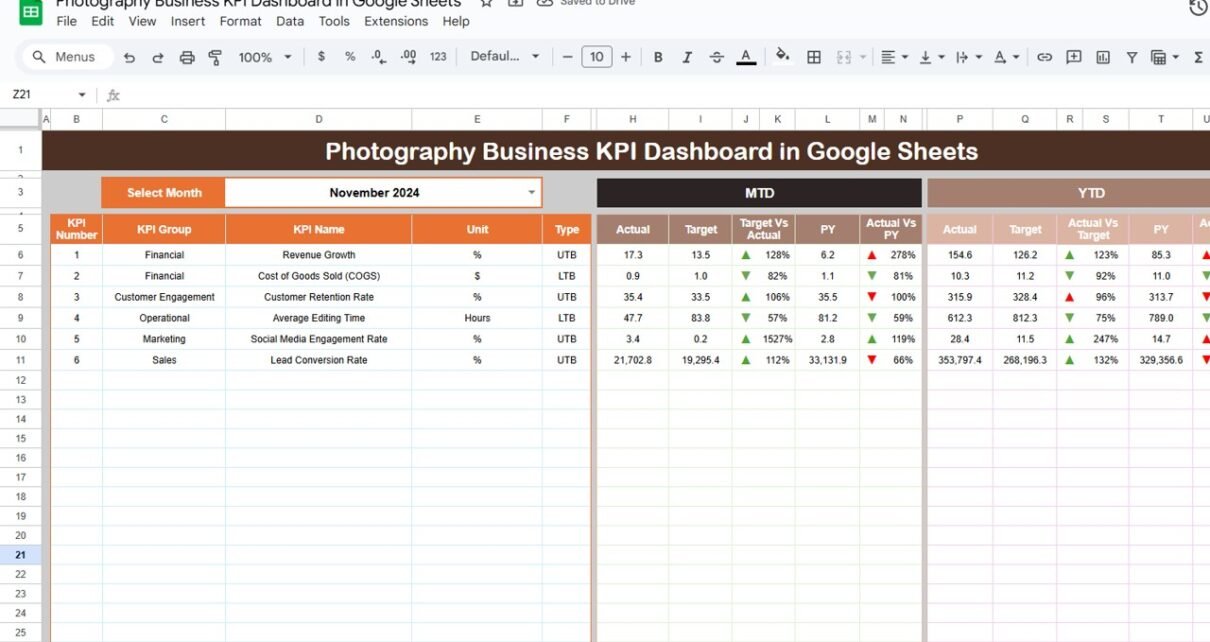Click the Average Editing Time cell

[319, 318]
